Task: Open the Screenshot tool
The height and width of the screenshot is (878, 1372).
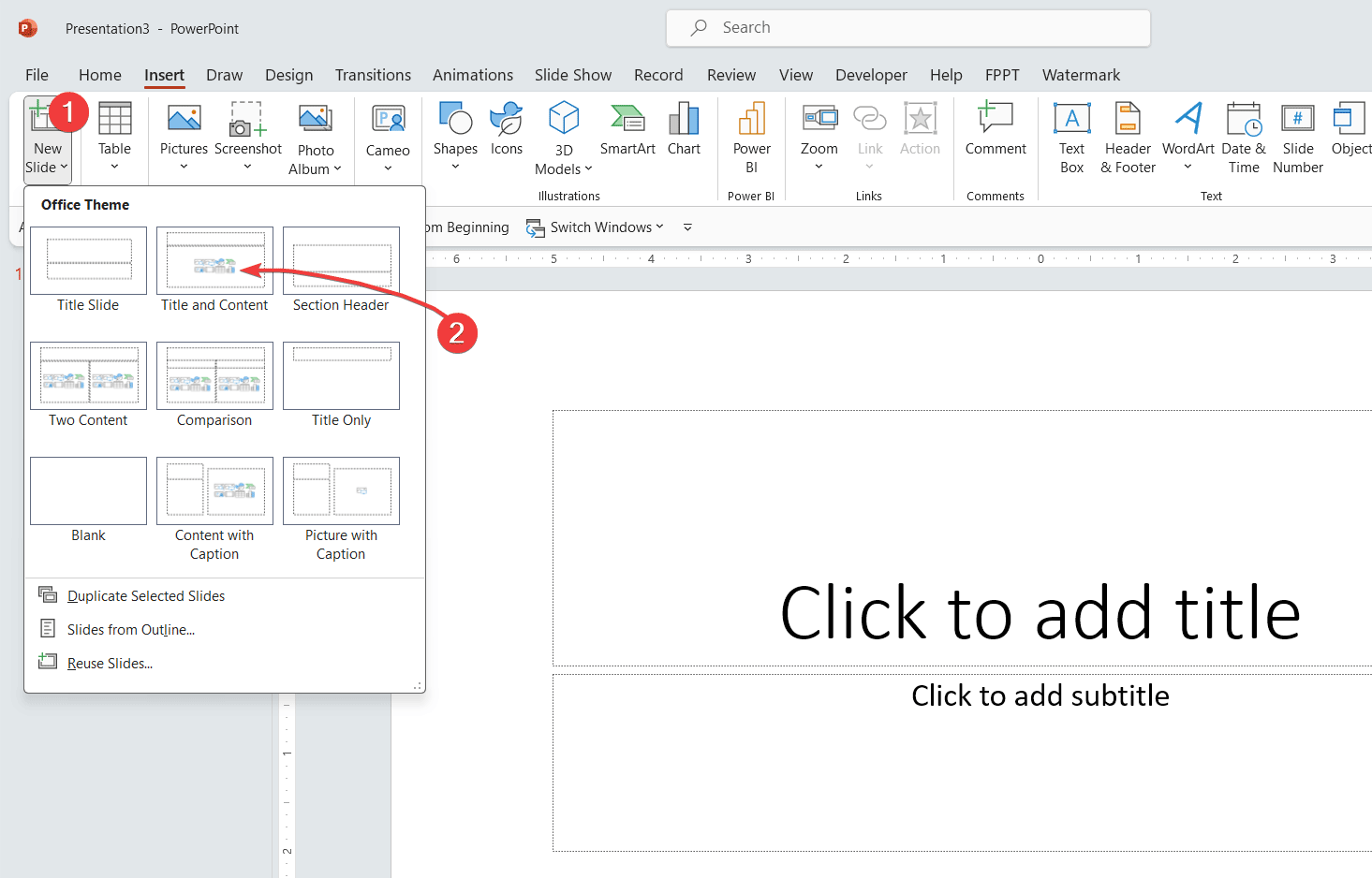Action: pyautogui.click(x=247, y=137)
